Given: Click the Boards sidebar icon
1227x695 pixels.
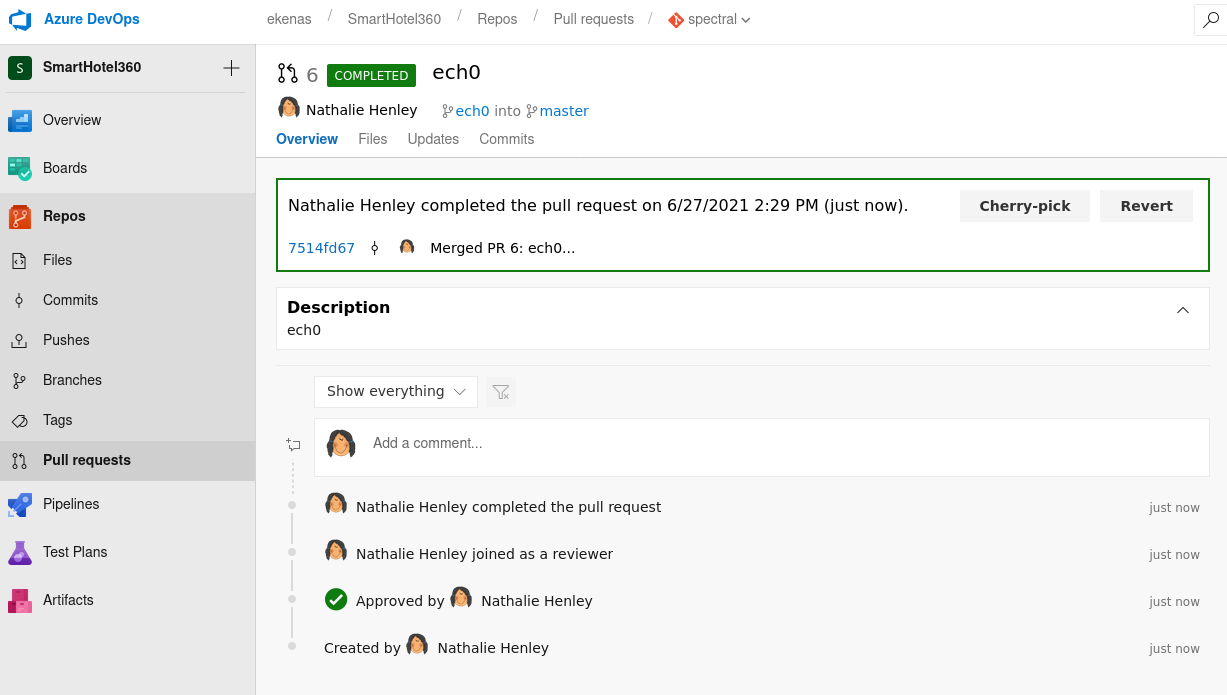Looking at the screenshot, I should [x=20, y=168].
